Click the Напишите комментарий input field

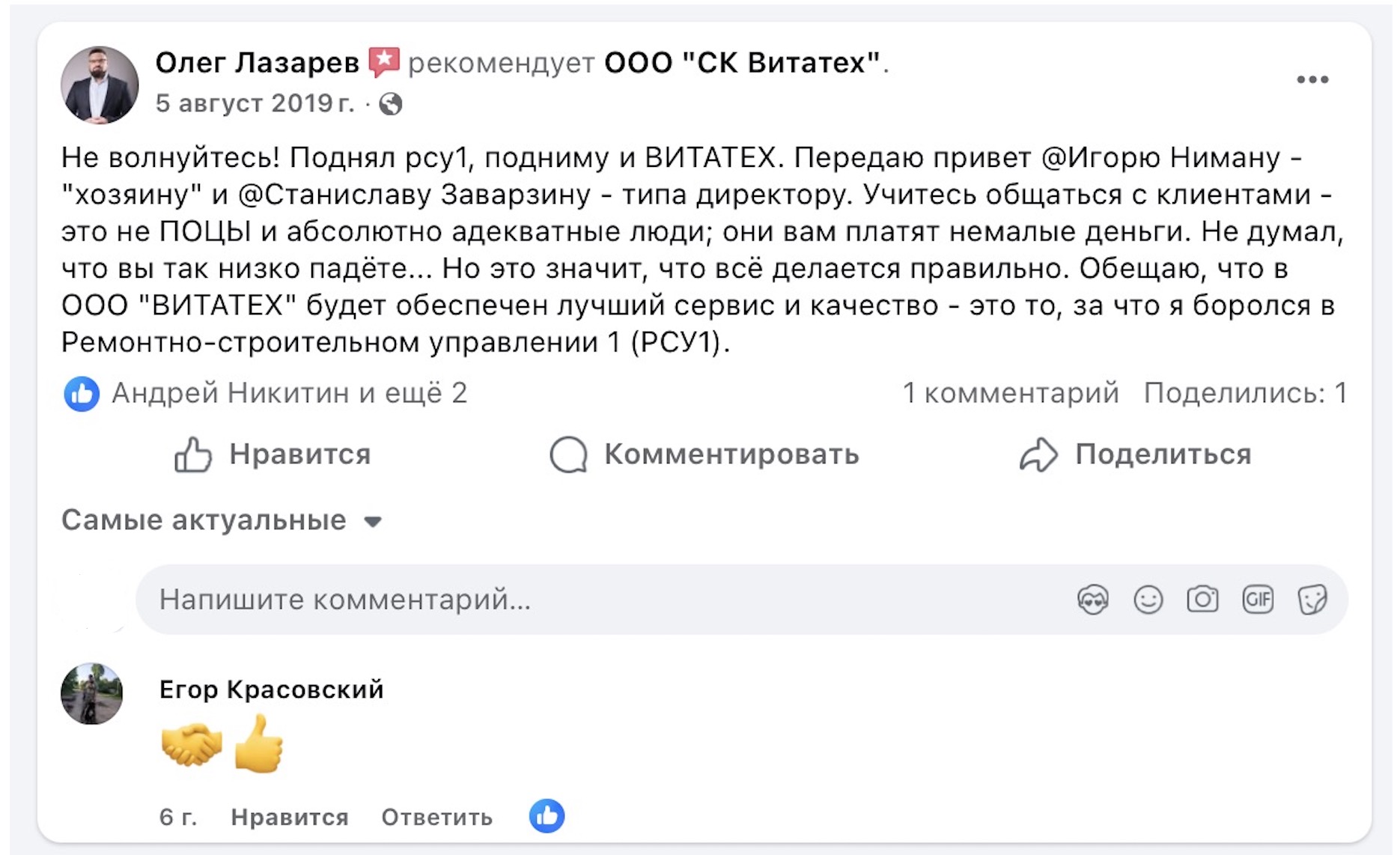[599, 600]
